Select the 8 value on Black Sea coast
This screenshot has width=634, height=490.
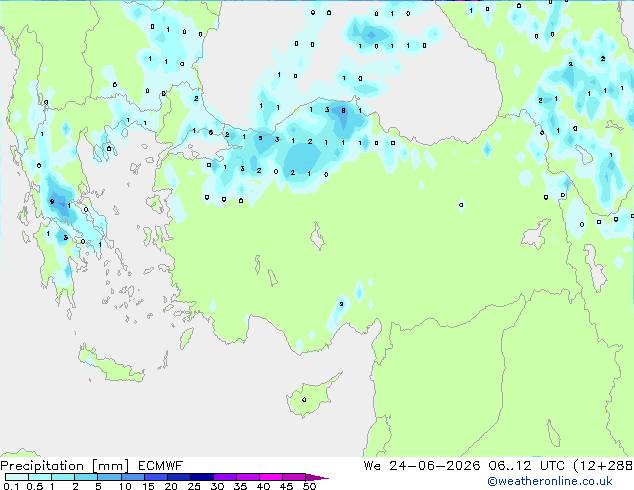pyautogui.click(x=343, y=110)
